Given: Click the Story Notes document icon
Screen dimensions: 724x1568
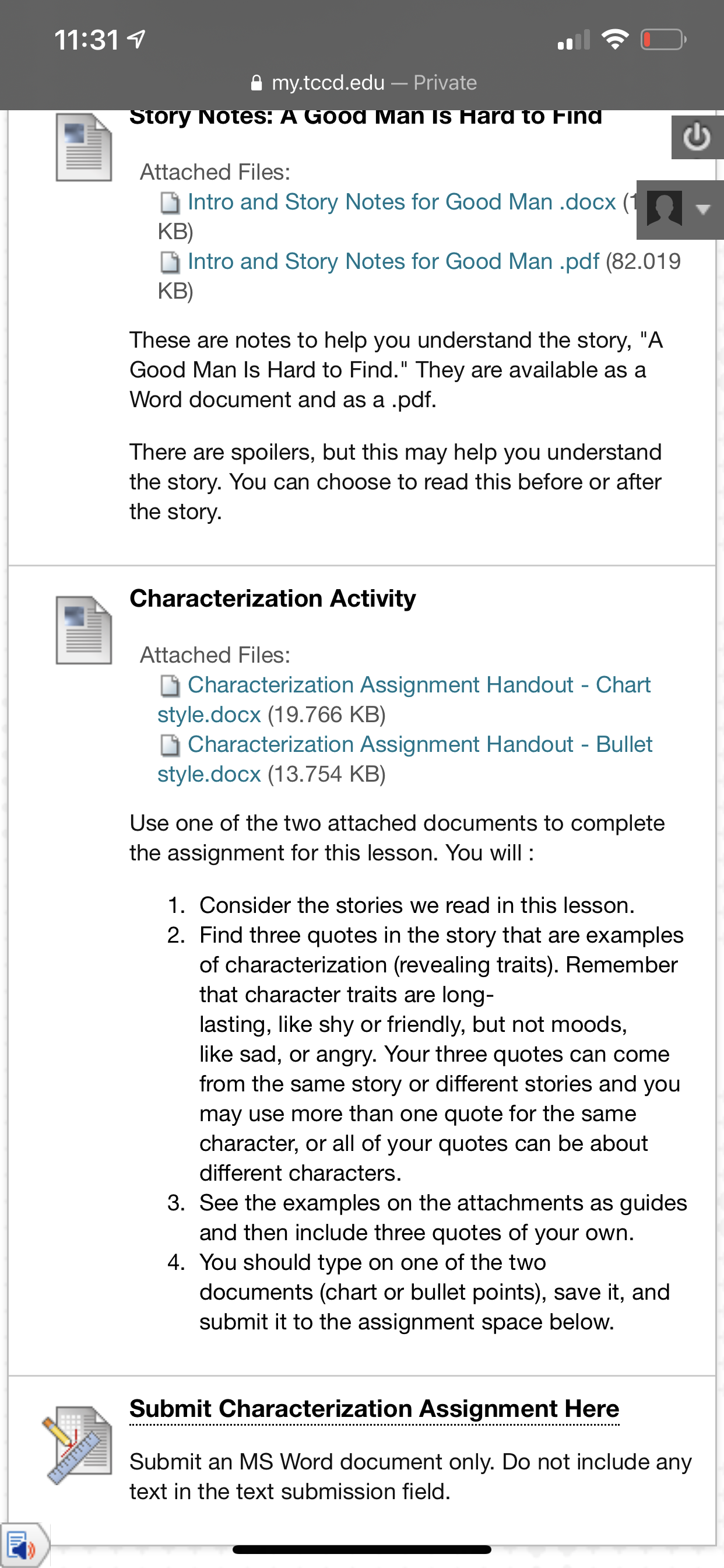Looking at the screenshot, I should (84, 148).
